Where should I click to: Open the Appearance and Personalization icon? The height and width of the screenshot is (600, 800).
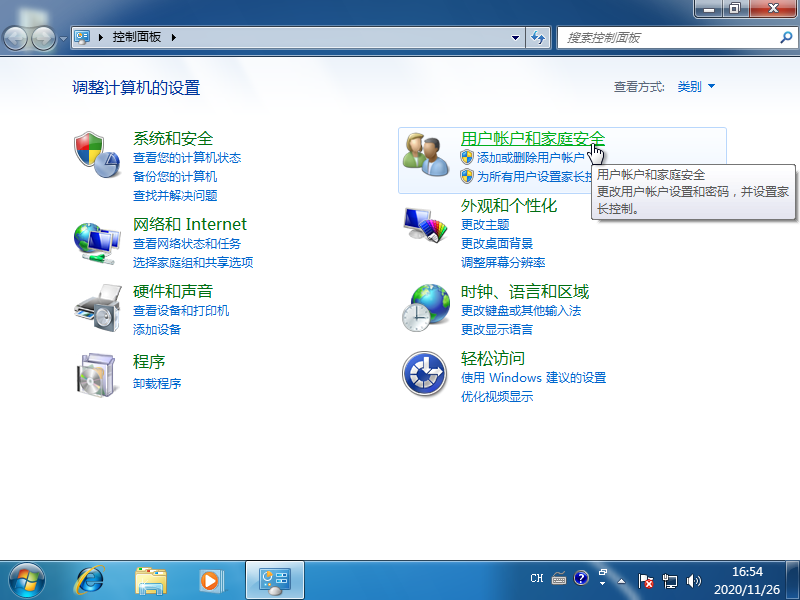425,224
